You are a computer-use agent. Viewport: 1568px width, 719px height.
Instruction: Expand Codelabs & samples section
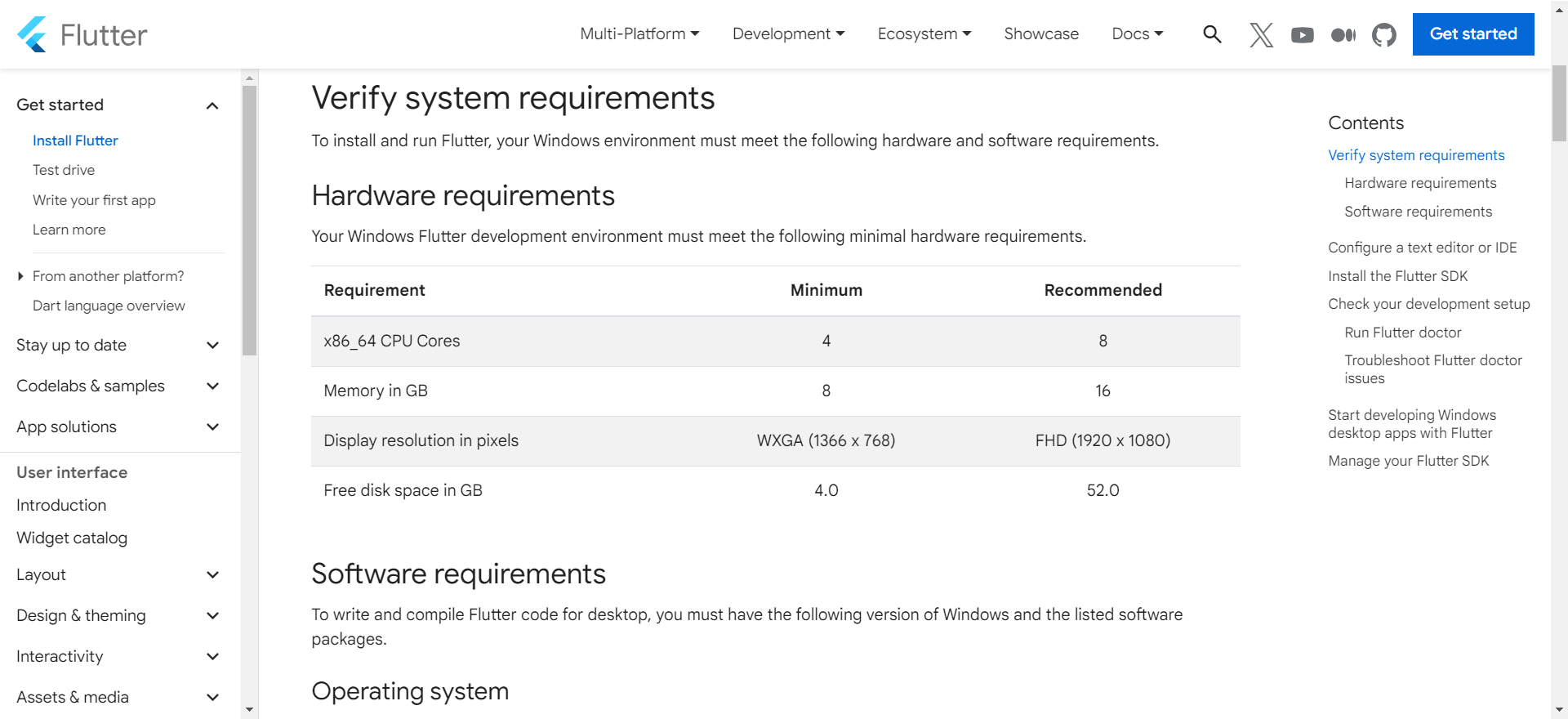(212, 386)
